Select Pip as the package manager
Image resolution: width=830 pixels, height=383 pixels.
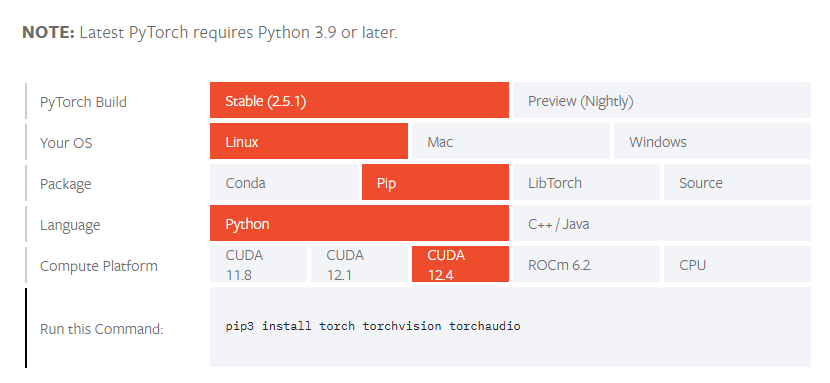point(435,182)
